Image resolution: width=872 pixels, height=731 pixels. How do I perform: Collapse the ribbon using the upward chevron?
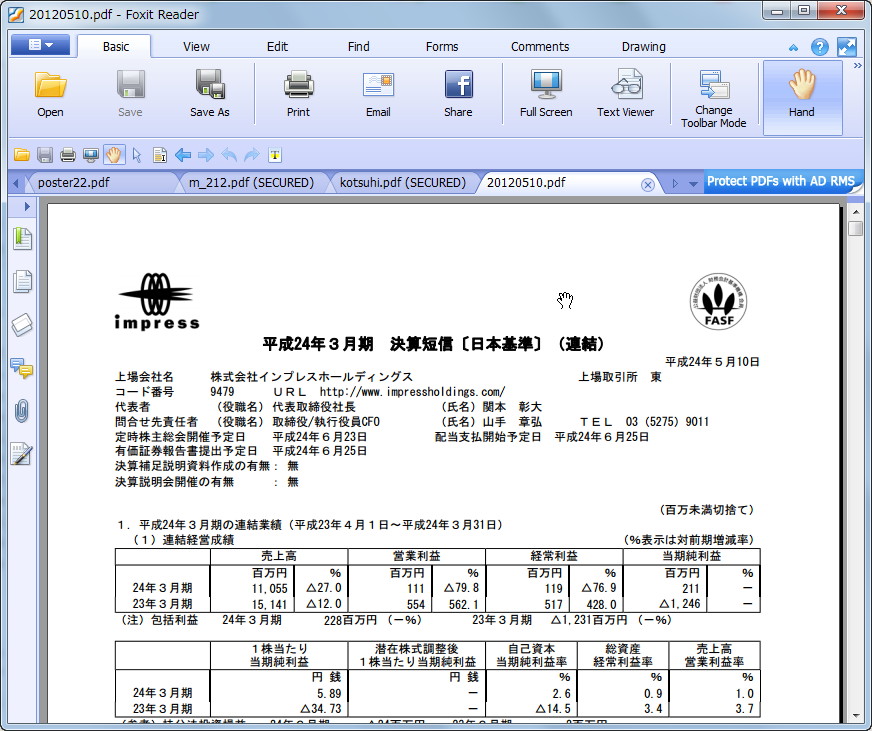click(x=791, y=46)
